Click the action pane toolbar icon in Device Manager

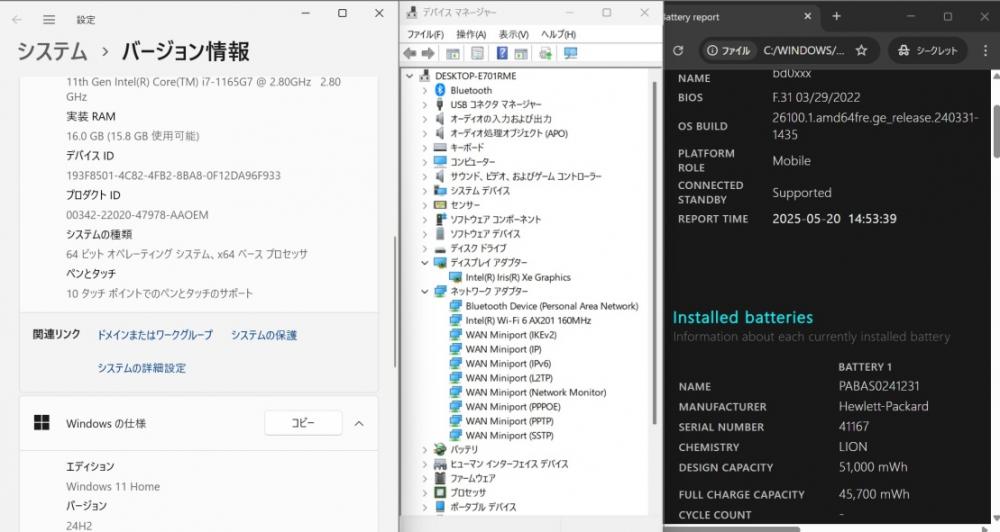point(521,54)
